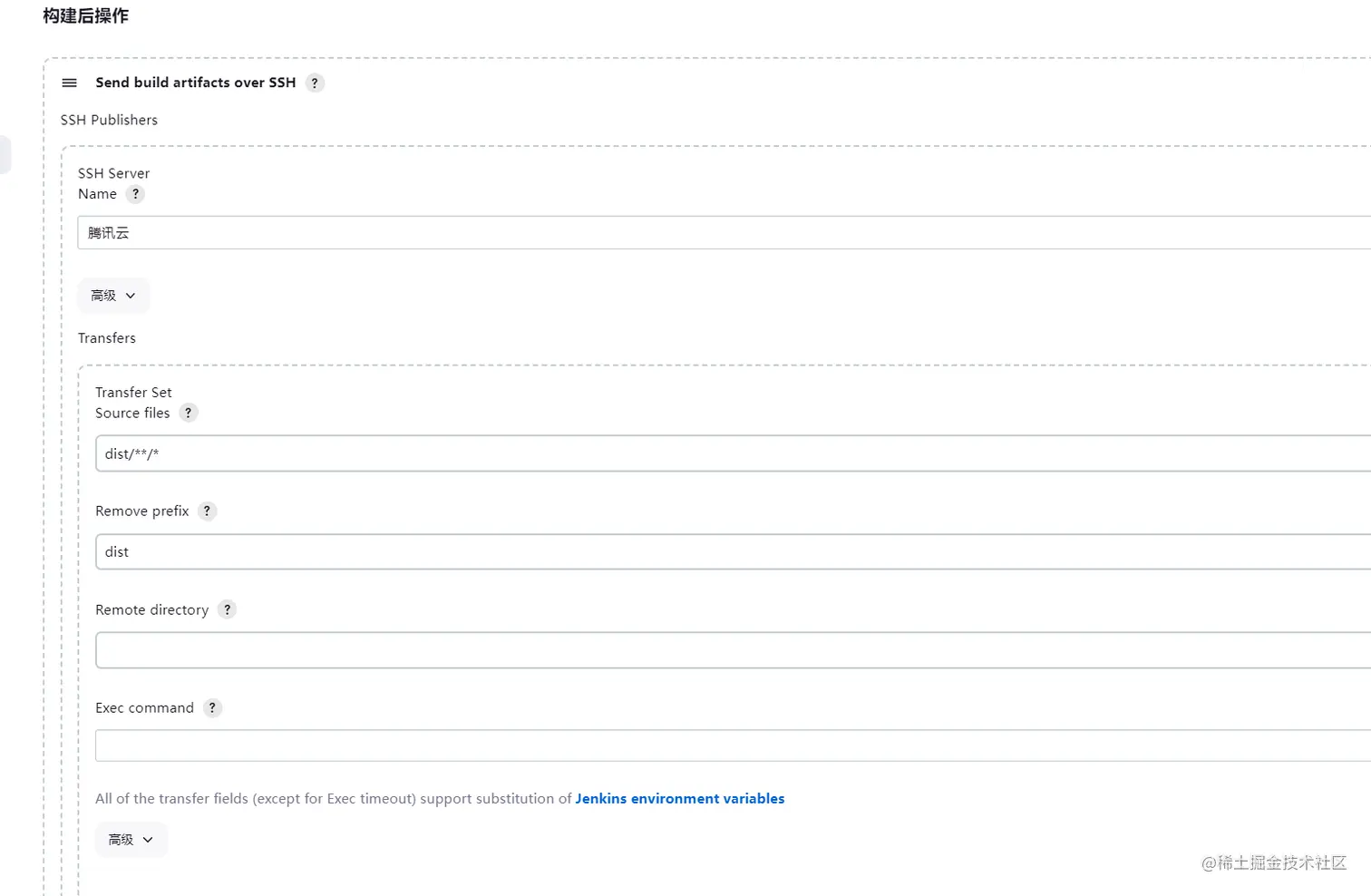This screenshot has height=896, width=1371.
Task: Open help for SSH Server Name
Action: click(135, 194)
